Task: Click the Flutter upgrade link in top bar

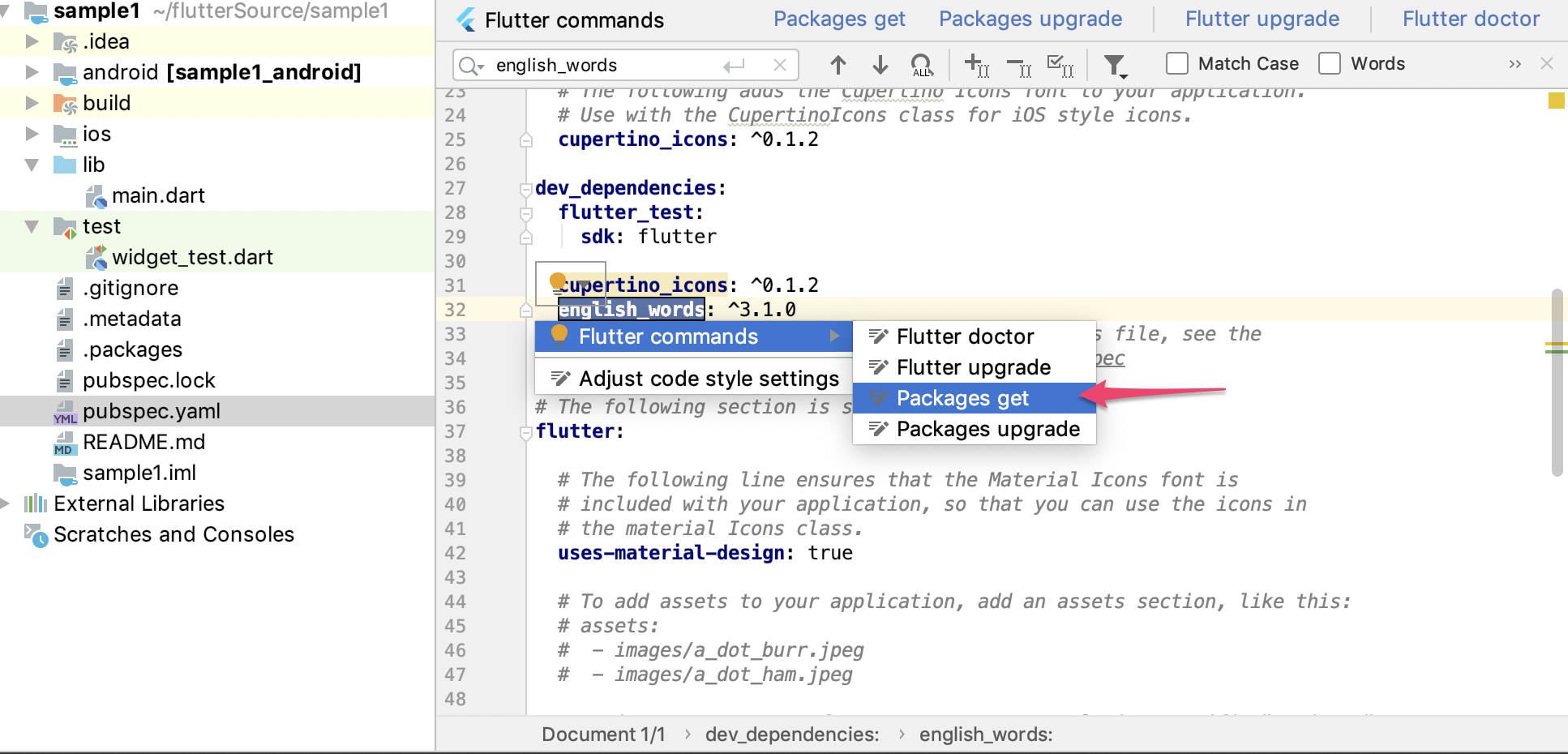Action: pos(1262,19)
